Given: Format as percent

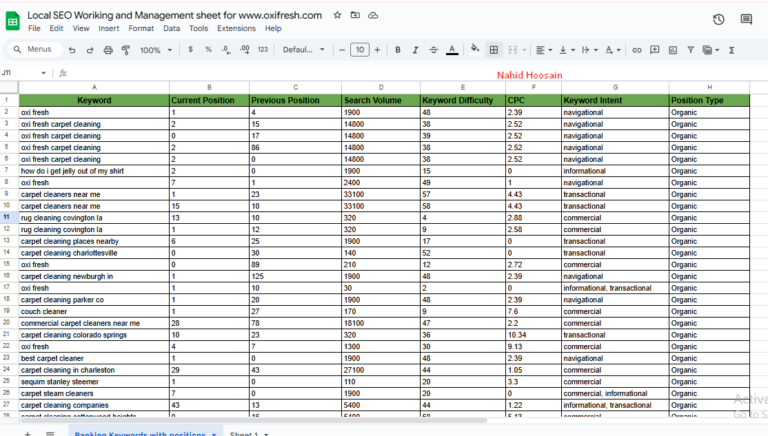Looking at the screenshot, I should point(208,49).
